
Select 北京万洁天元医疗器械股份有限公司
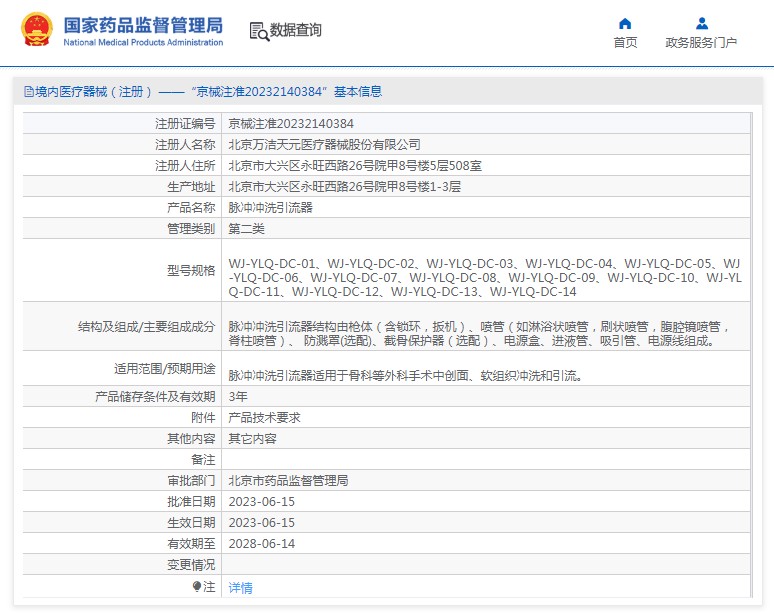click(324, 145)
